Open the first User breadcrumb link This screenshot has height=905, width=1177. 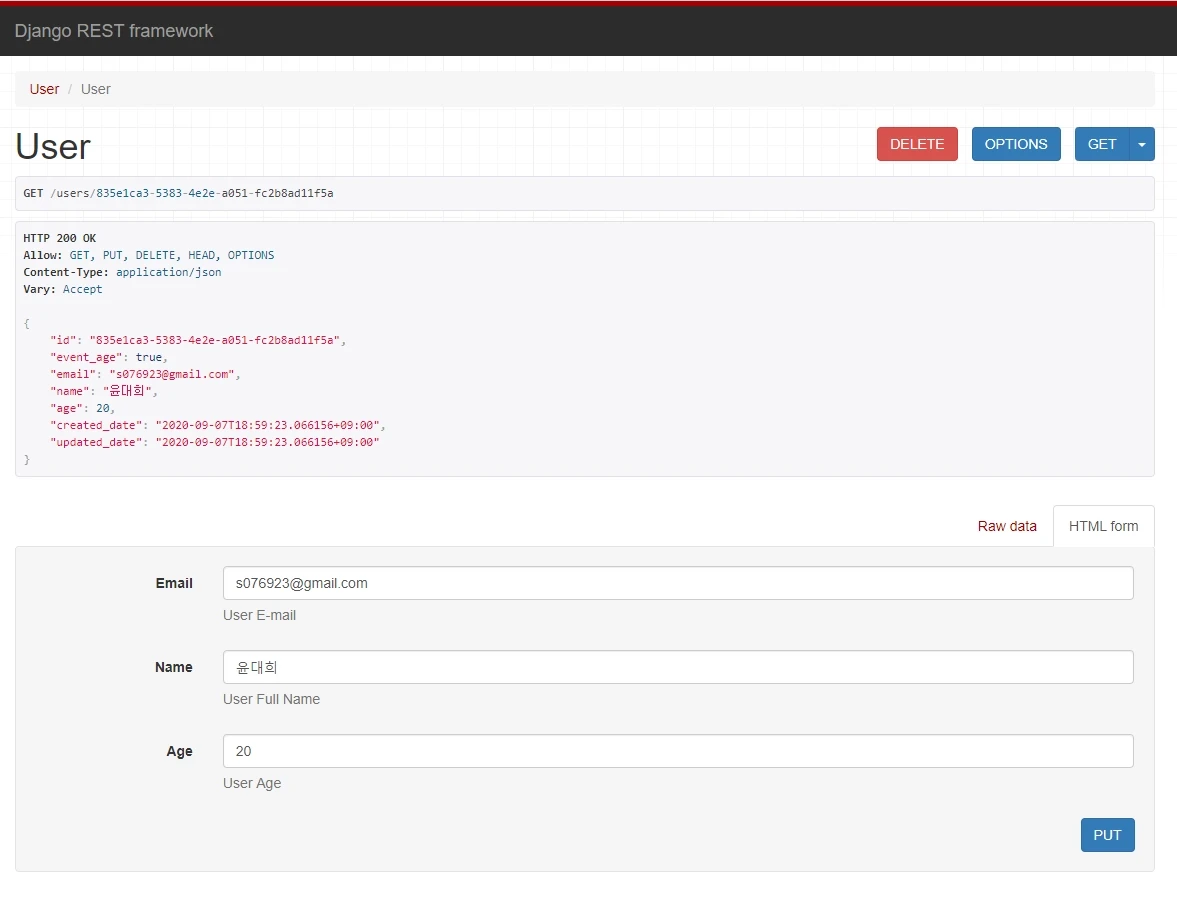click(44, 89)
